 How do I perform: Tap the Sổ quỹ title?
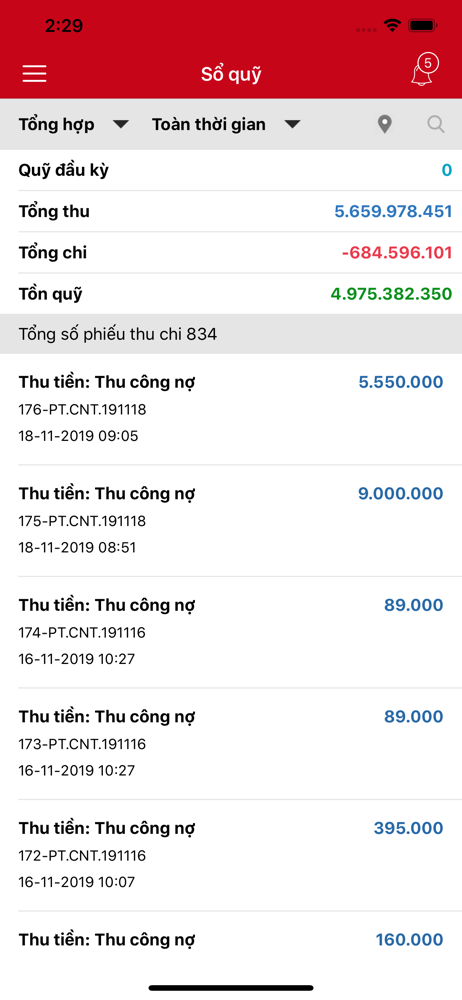[x=231, y=75]
